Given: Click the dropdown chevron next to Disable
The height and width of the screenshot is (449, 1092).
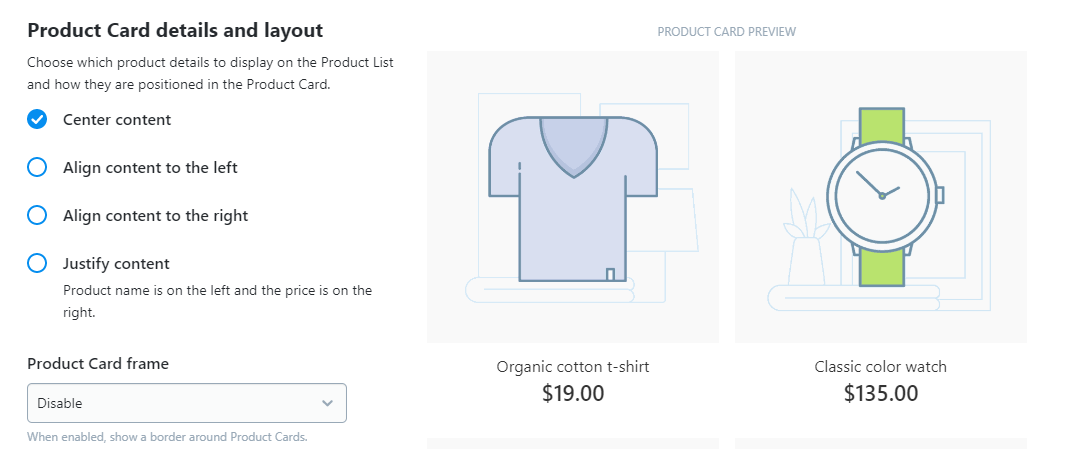Looking at the screenshot, I should [327, 403].
